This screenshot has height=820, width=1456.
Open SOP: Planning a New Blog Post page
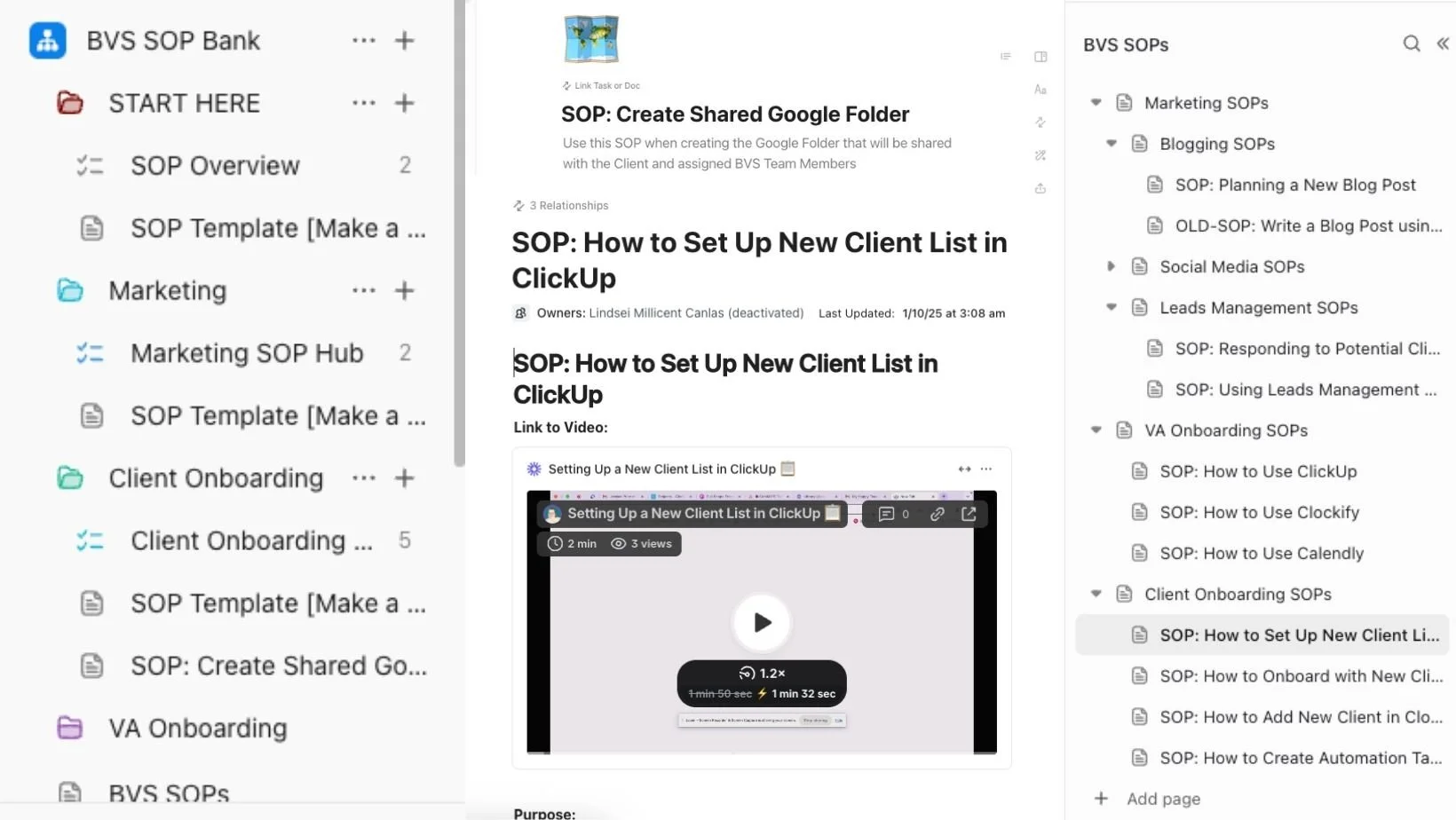1295,185
